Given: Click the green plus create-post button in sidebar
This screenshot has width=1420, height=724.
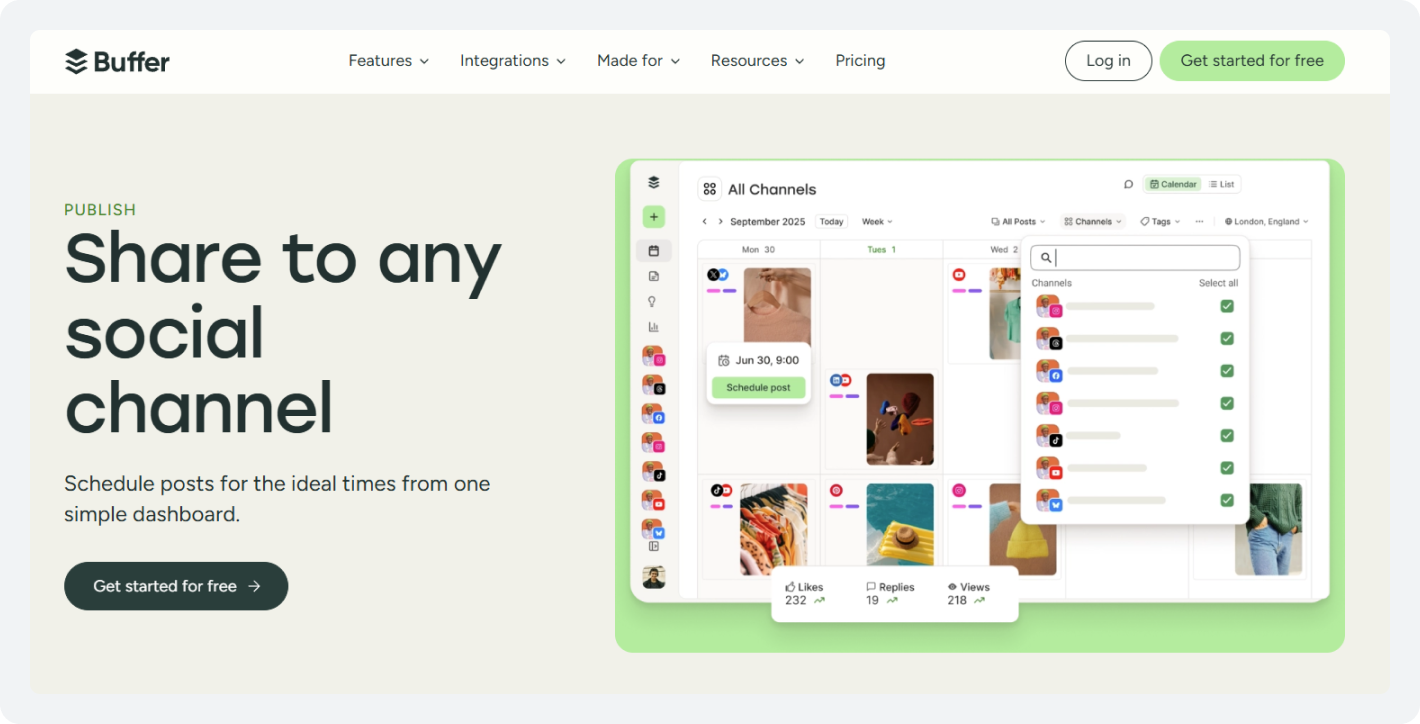Looking at the screenshot, I should pos(654,216).
